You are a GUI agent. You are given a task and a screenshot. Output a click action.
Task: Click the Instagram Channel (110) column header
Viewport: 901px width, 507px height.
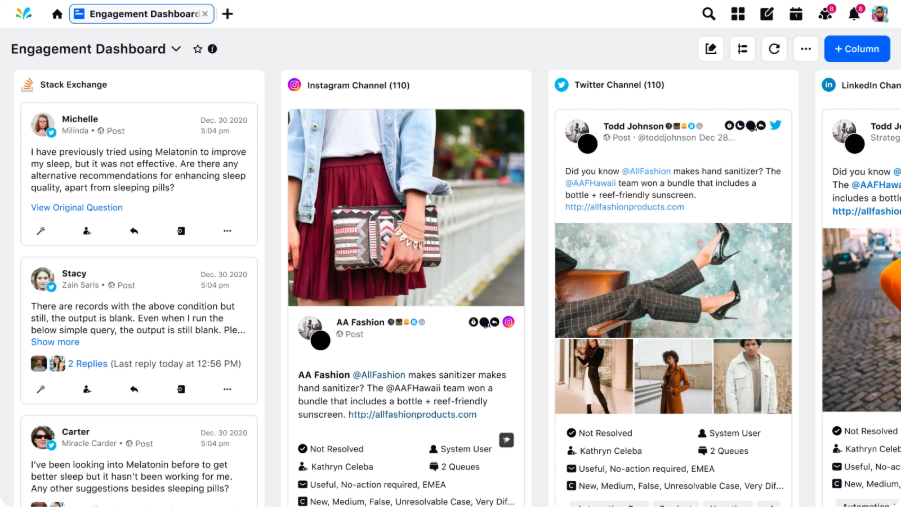tap(358, 85)
